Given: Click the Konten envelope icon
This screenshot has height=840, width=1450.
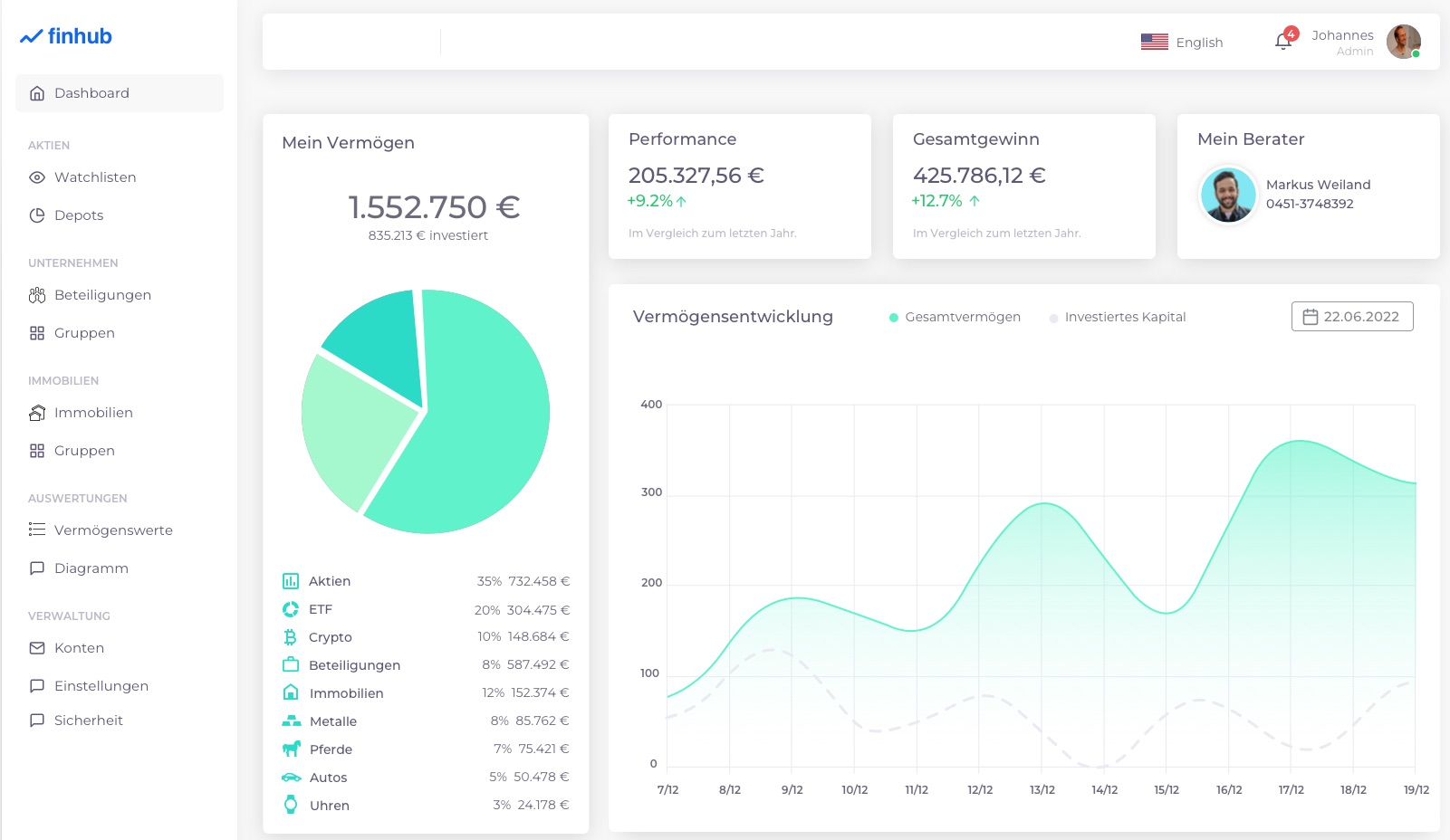Looking at the screenshot, I should (x=37, y=648).
